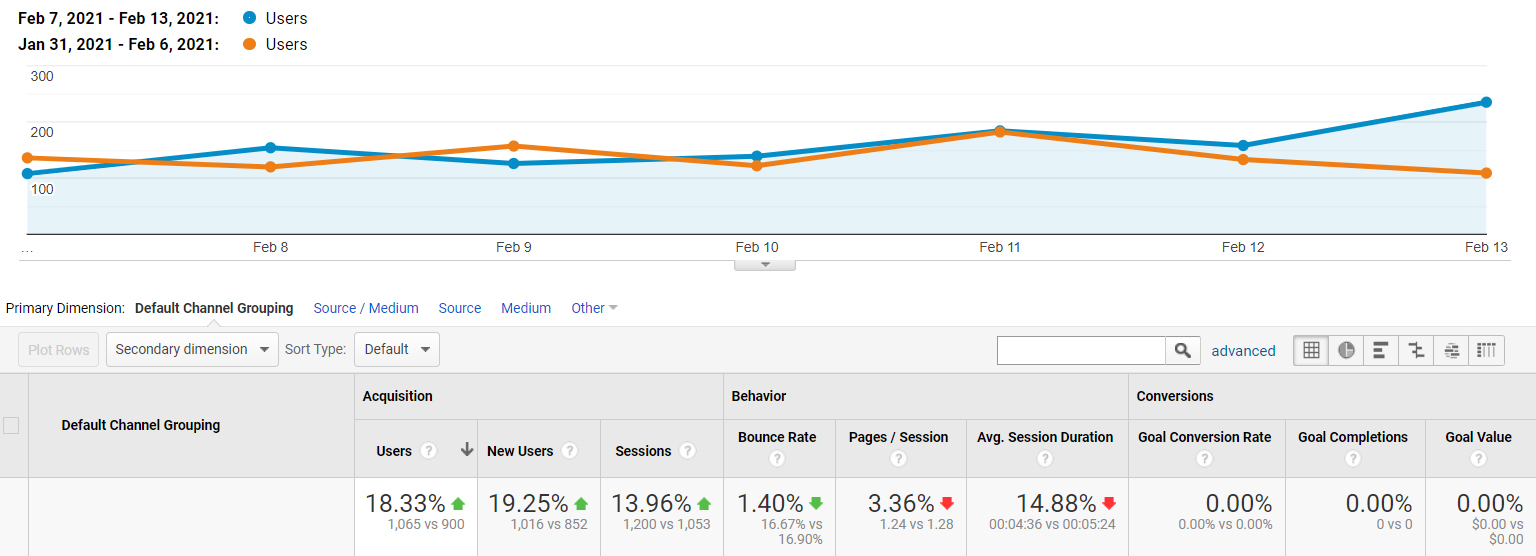The image size is (1536, 556).
Task: Collapse the chart with the arrow handle
Action: [765, 265]
